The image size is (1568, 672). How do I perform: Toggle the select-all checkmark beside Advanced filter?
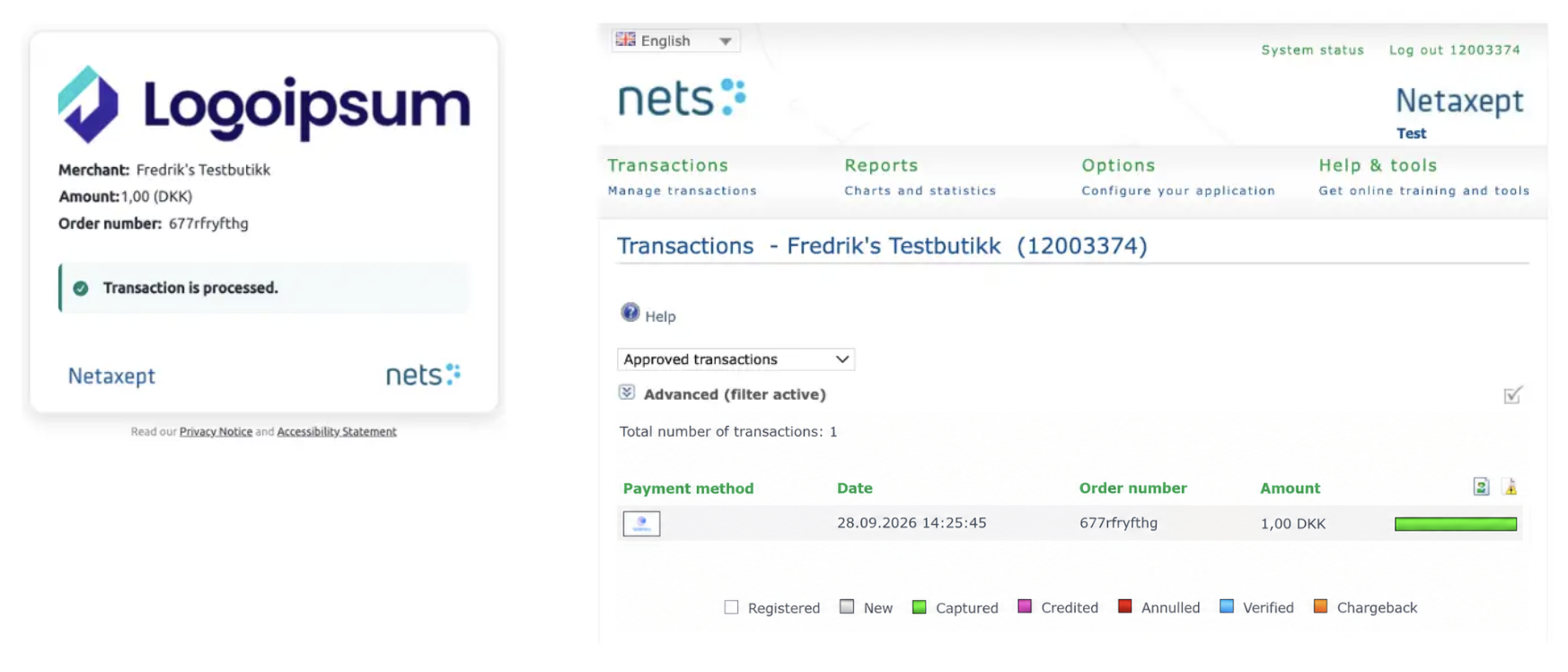[1512, 395]
